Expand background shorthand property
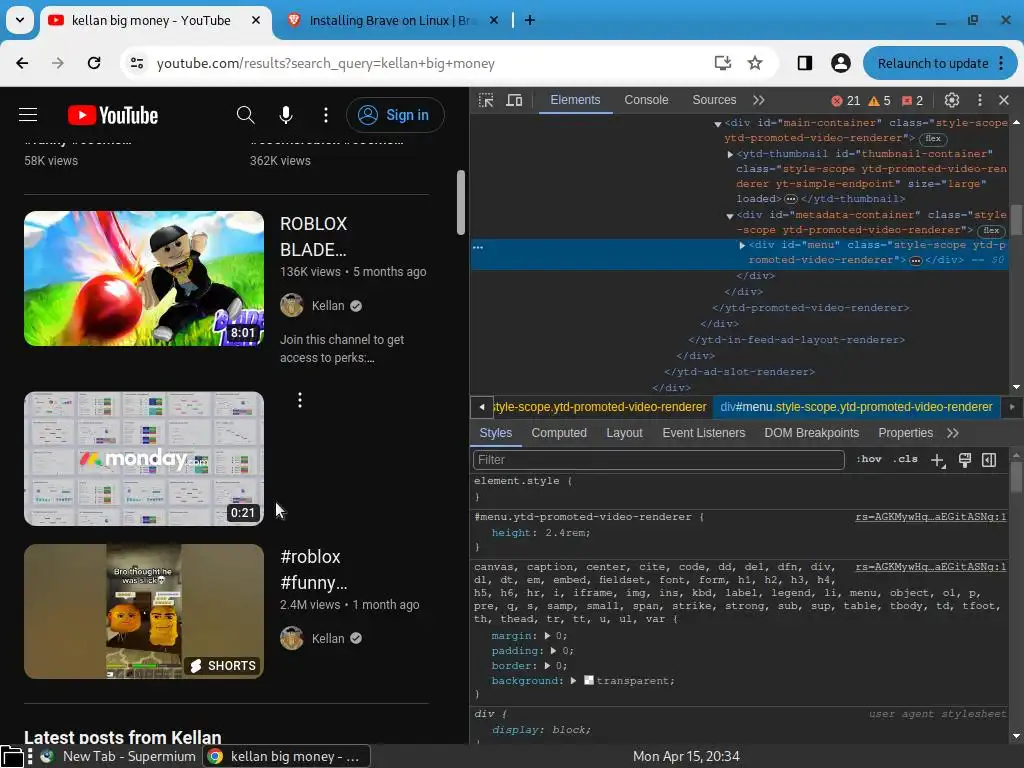 (x=573, y=680)
